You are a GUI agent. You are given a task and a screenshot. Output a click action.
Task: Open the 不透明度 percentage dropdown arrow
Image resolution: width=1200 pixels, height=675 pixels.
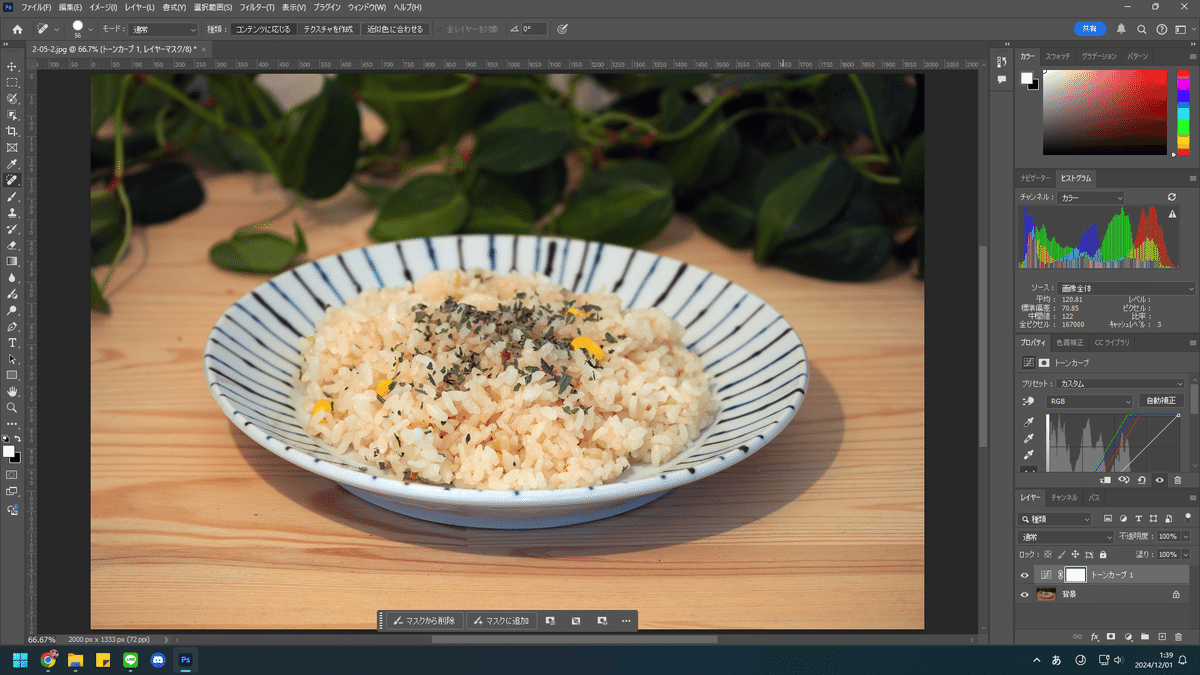click(1186, 537)
